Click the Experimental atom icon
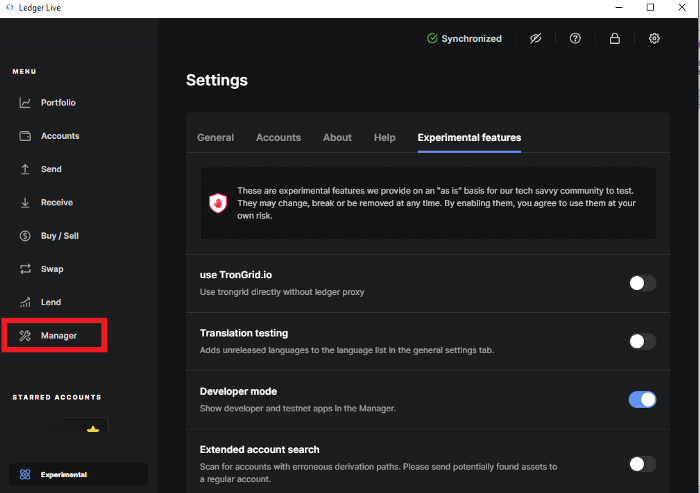The width and height of the screenshot is (700, 493). coord(25,474)
